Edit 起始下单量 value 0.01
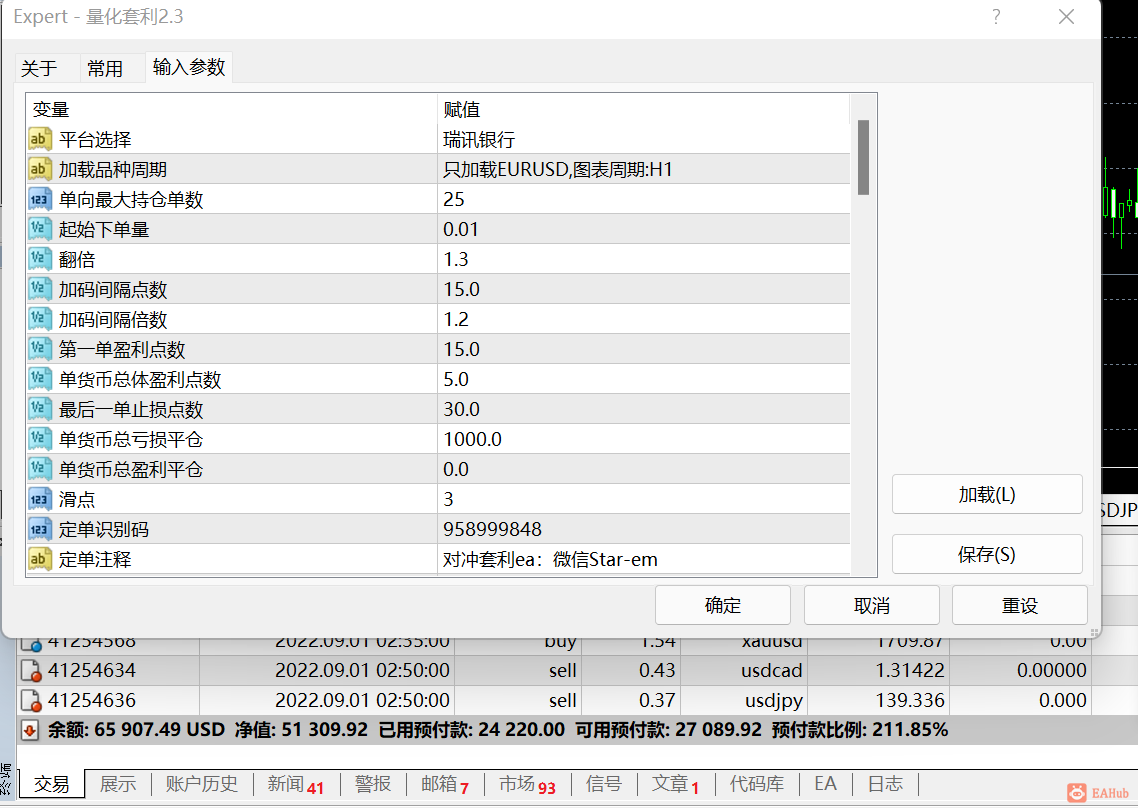The width and height of the screenshot is (1138, 808). 644,229
